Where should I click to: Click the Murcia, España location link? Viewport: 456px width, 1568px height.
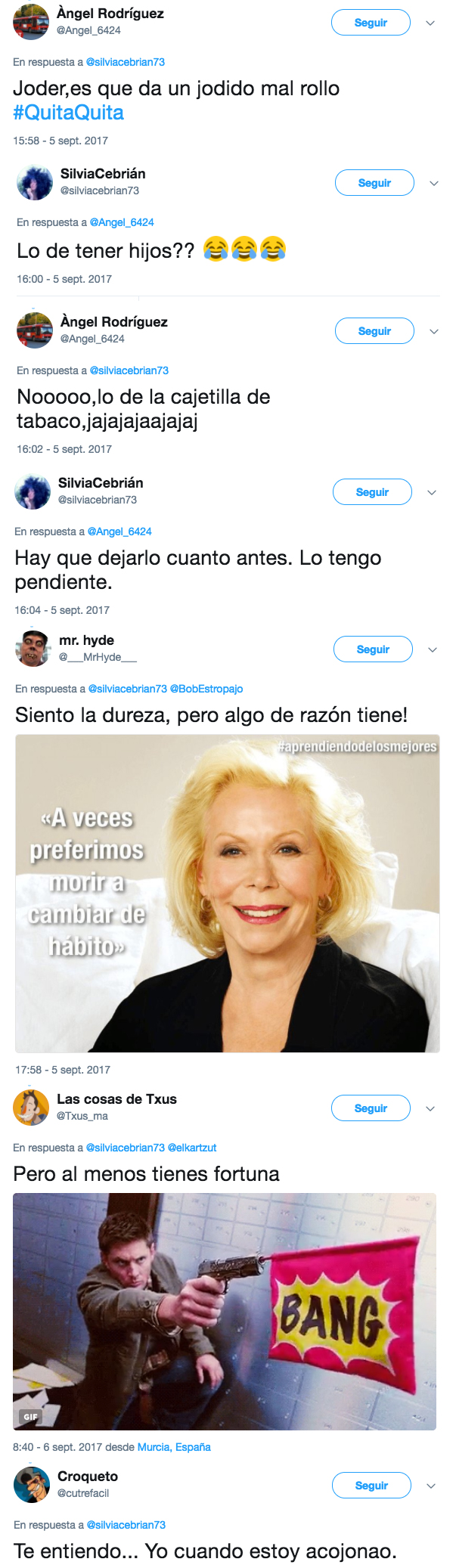click(174, 1447)
